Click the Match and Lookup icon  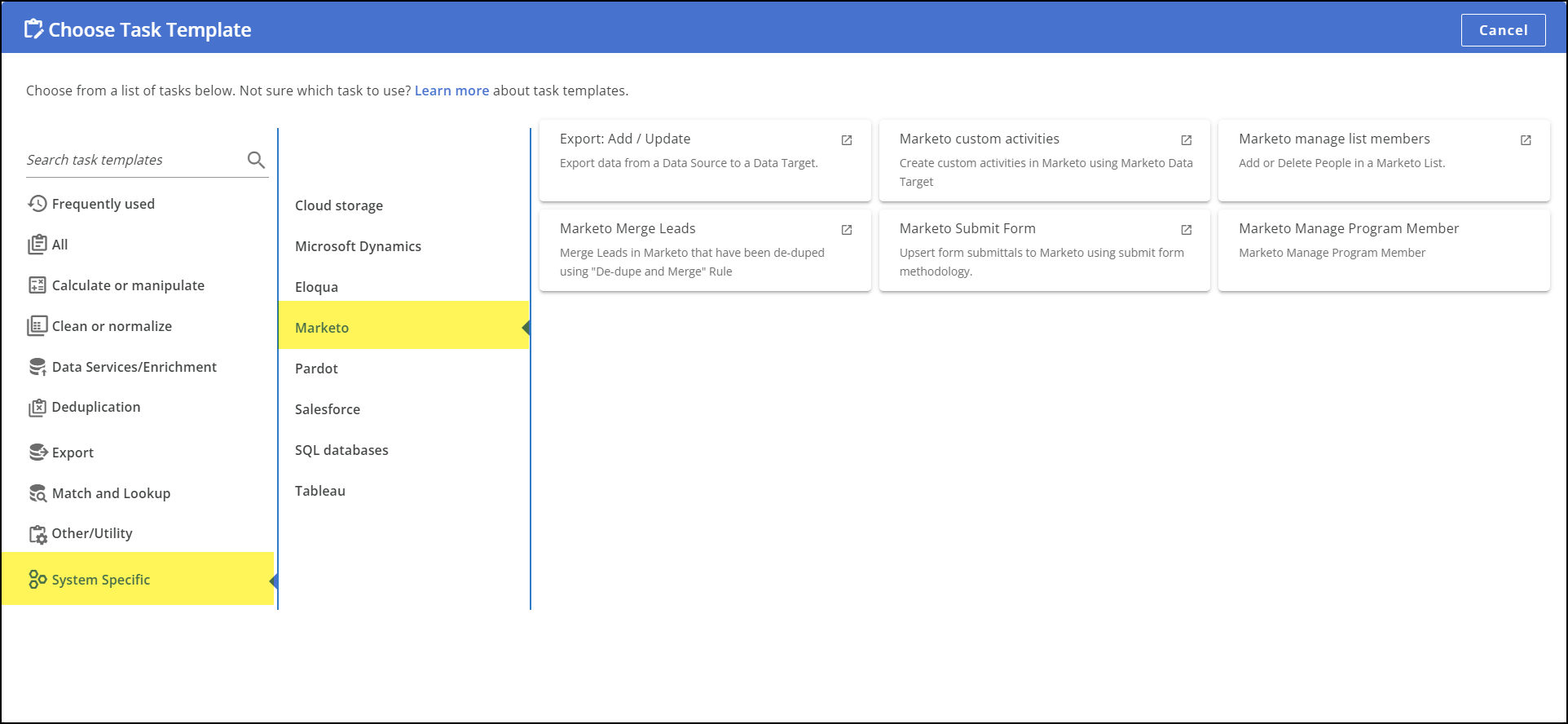click(37, 493)
